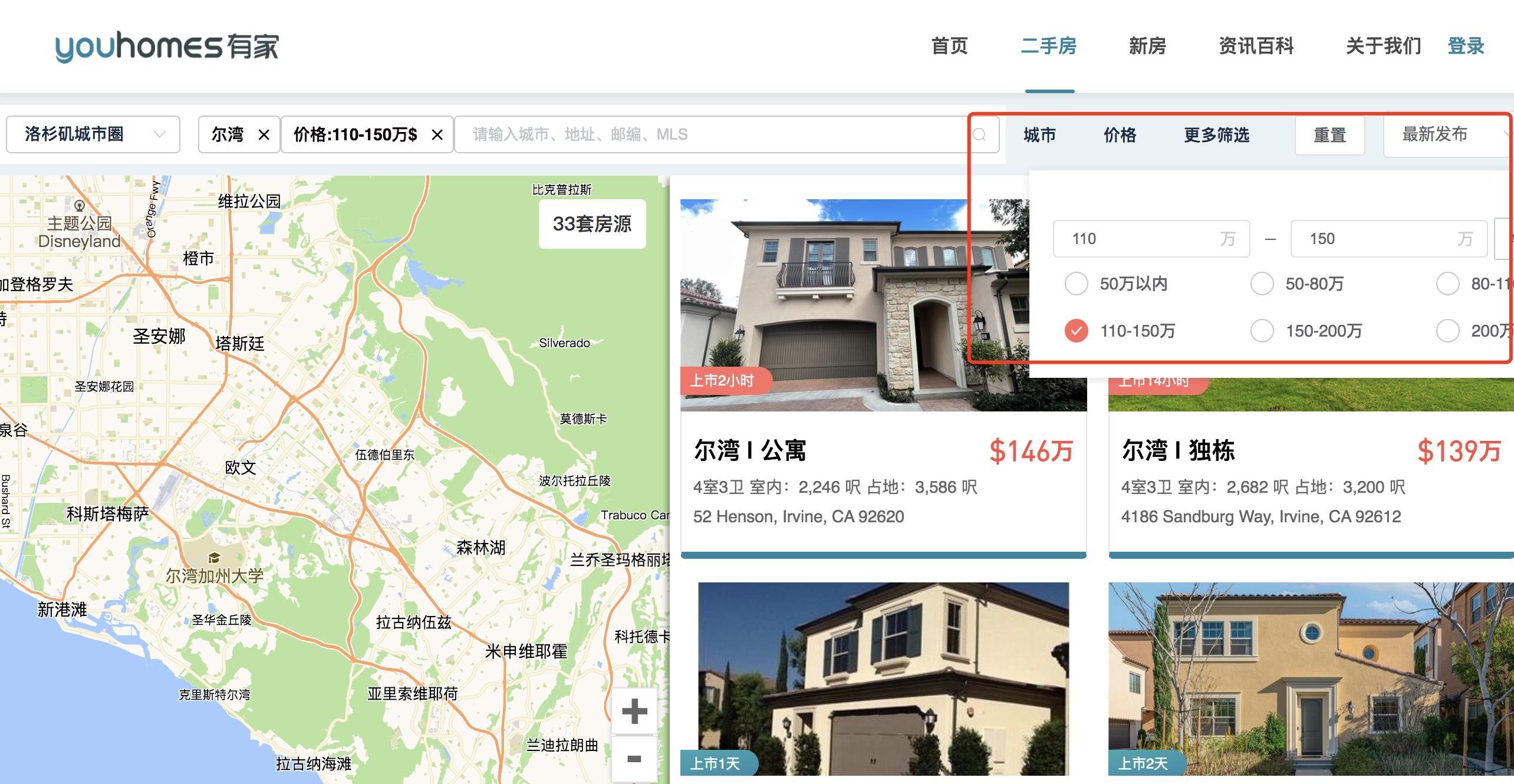Viewport: 1514px width, 784px height.
Task: Go to the 新房 tab
Action: 1147,46
